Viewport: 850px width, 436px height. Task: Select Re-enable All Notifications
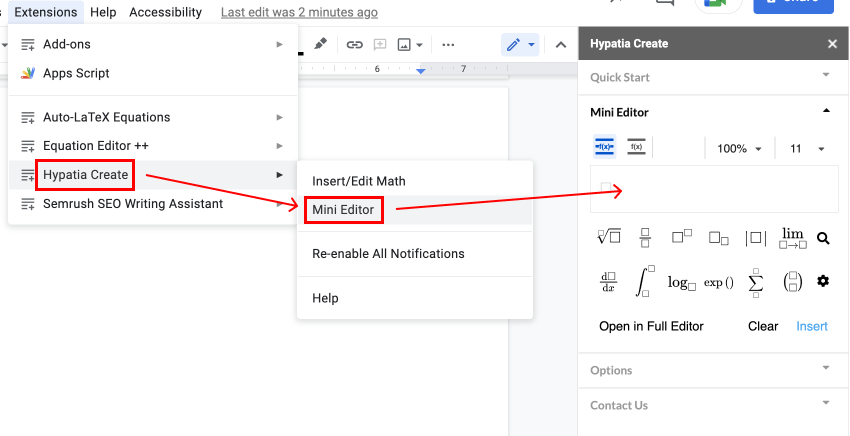[x=415, y=254]
